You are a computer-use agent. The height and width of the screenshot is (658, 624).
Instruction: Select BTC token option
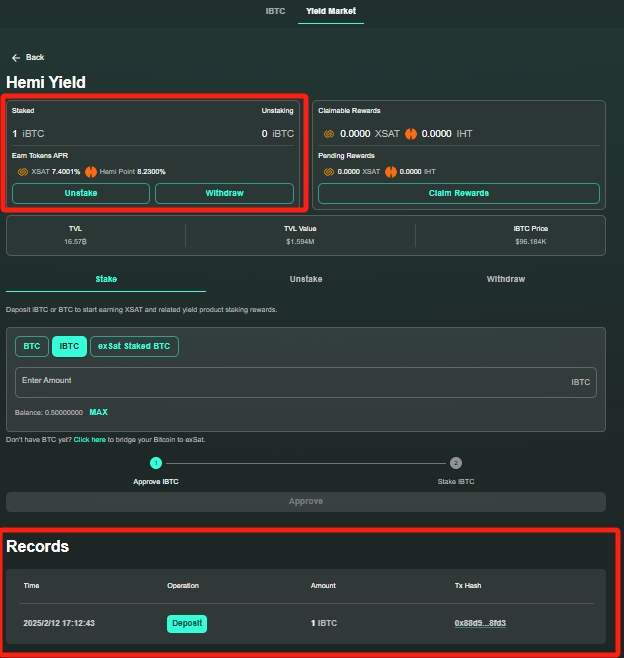click(32, 346)
